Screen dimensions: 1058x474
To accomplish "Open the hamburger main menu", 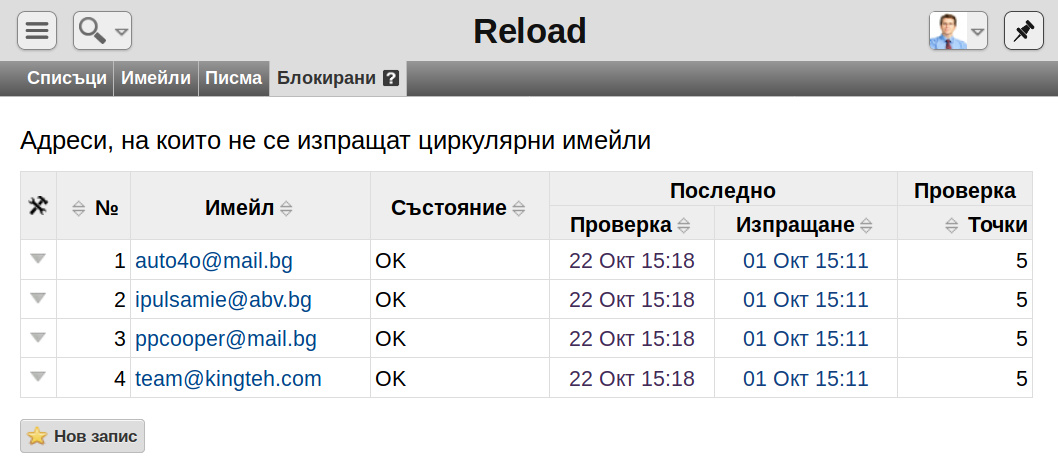I will pyautogui.click(x=36, y=30).
